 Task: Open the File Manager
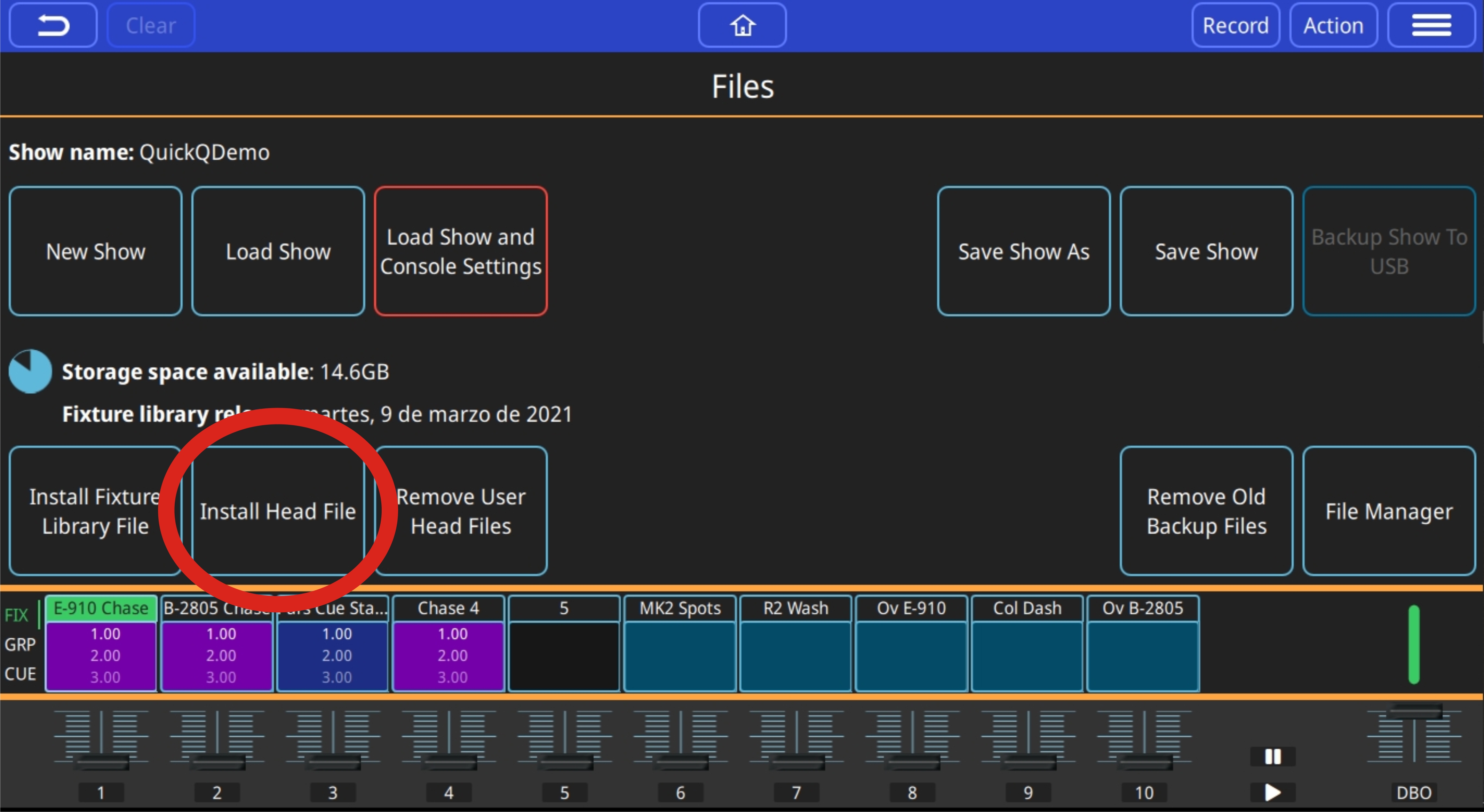point(1388,511)
